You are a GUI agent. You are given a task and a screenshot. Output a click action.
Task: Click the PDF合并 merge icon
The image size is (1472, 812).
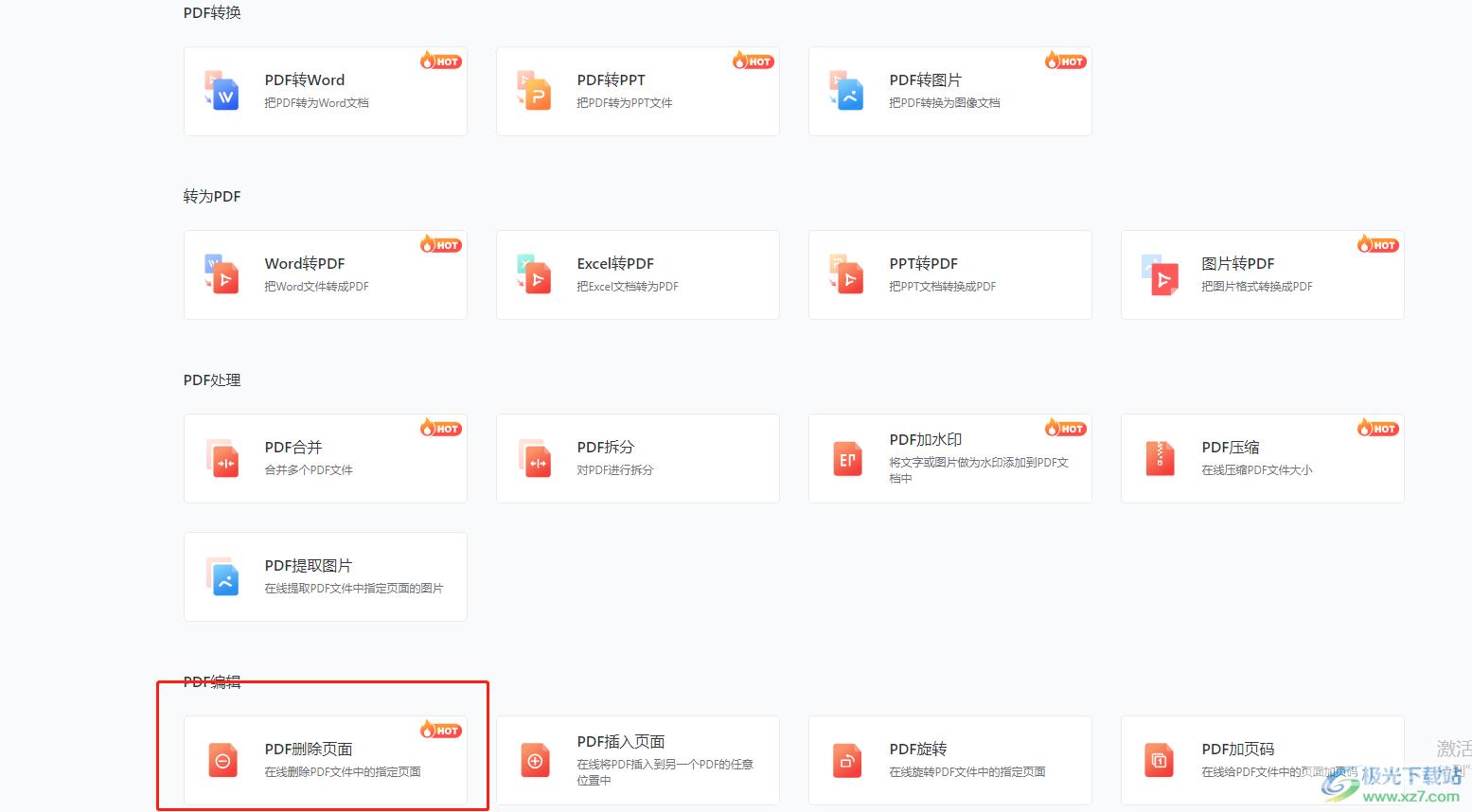222,458
